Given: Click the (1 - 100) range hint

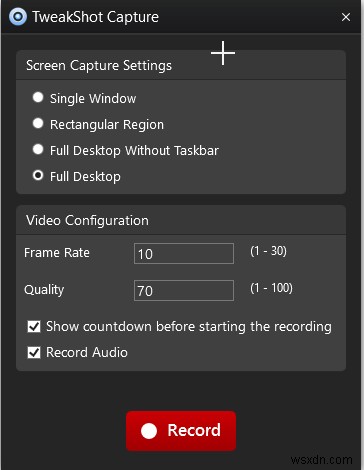Looking at the screenshot, I should point(271,288).
